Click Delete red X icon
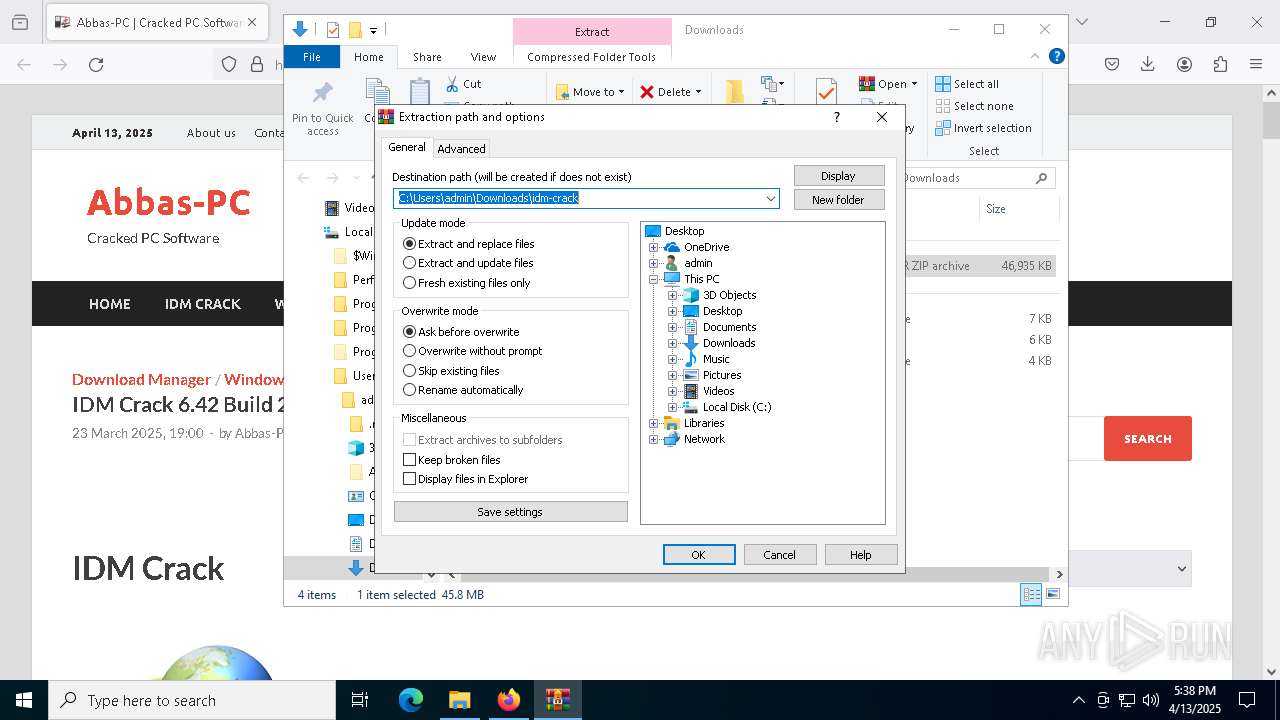 click(x=647, y=92)
